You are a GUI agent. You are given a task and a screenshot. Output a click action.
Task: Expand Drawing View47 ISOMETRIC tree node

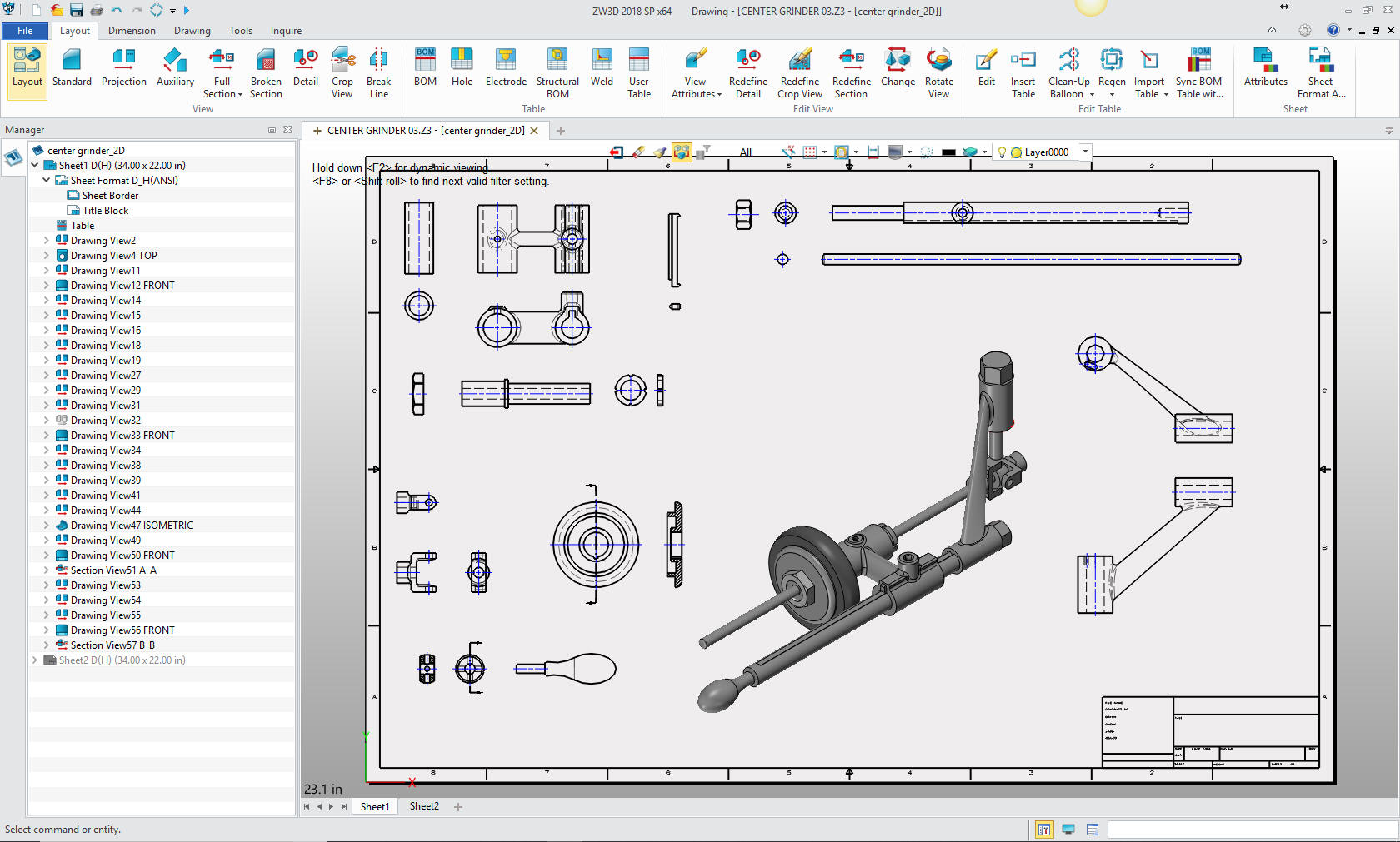(x=47, y=526)
